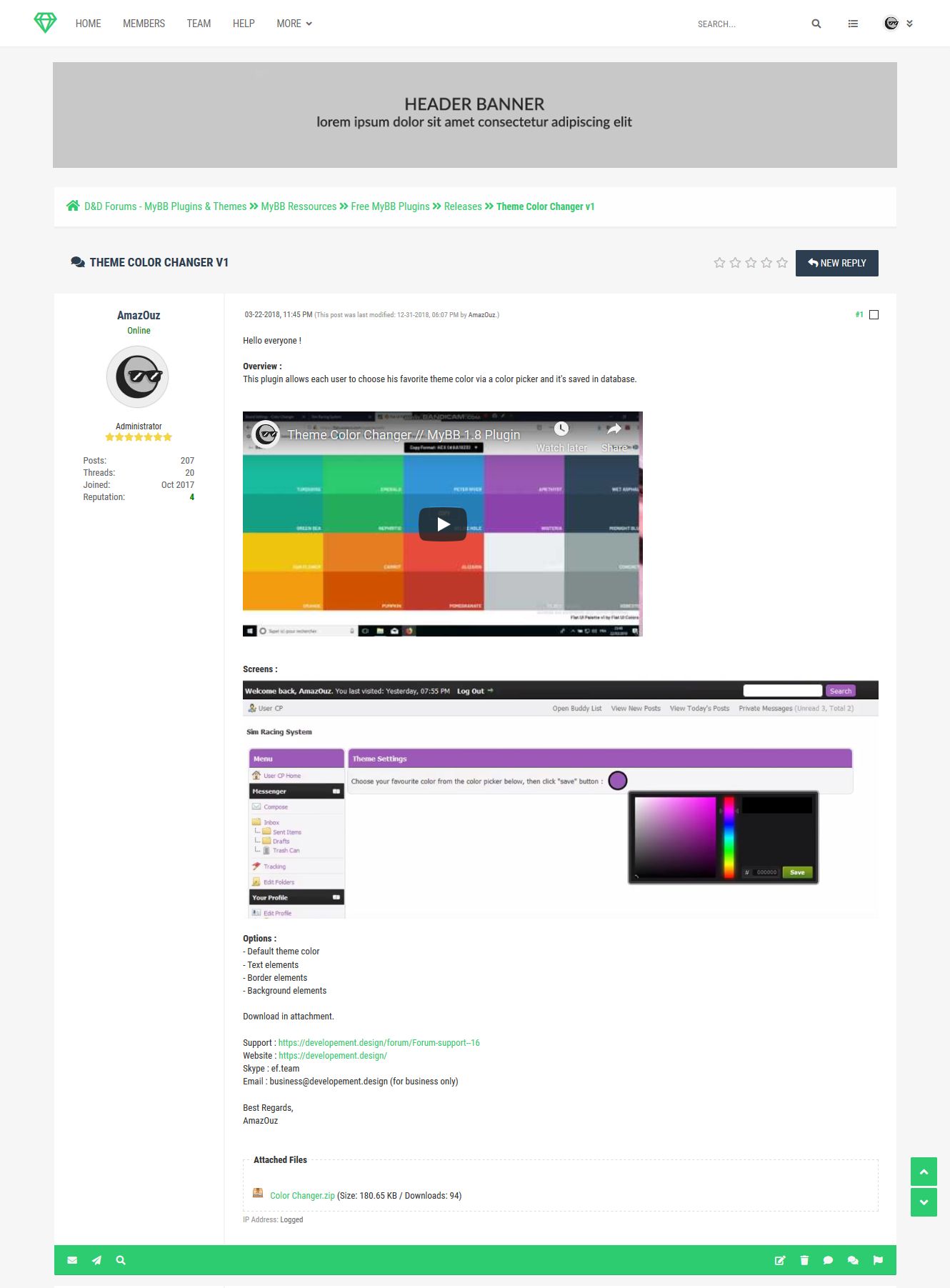Image resolution: width=950 pixels, height=1288 pixels.
Task: Click Watch later clock icon on video
Action: pyautogui.click(x=561, y=429)
